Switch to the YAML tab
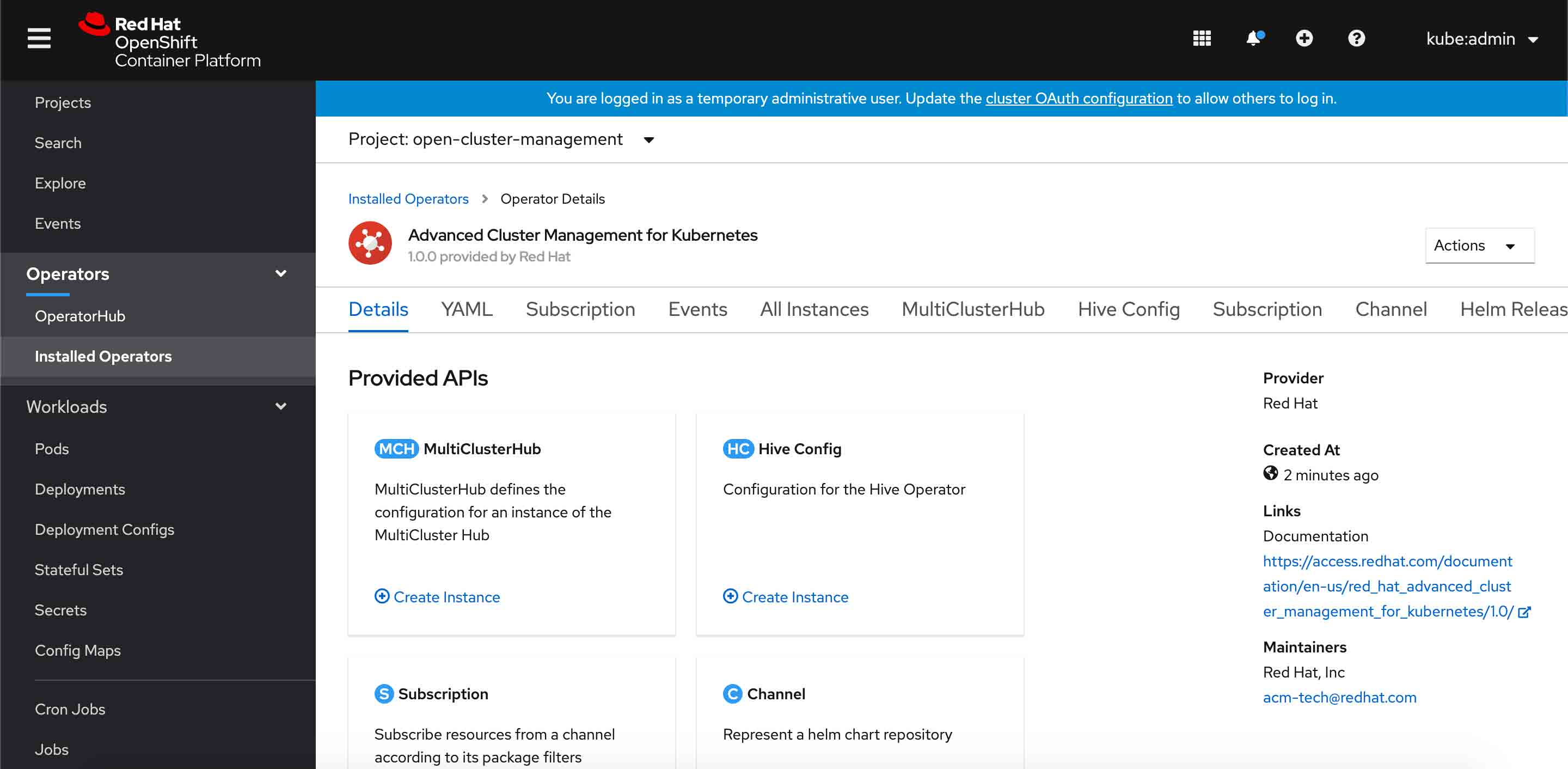This screenshot has height=769, width=1568. point(466,309)
